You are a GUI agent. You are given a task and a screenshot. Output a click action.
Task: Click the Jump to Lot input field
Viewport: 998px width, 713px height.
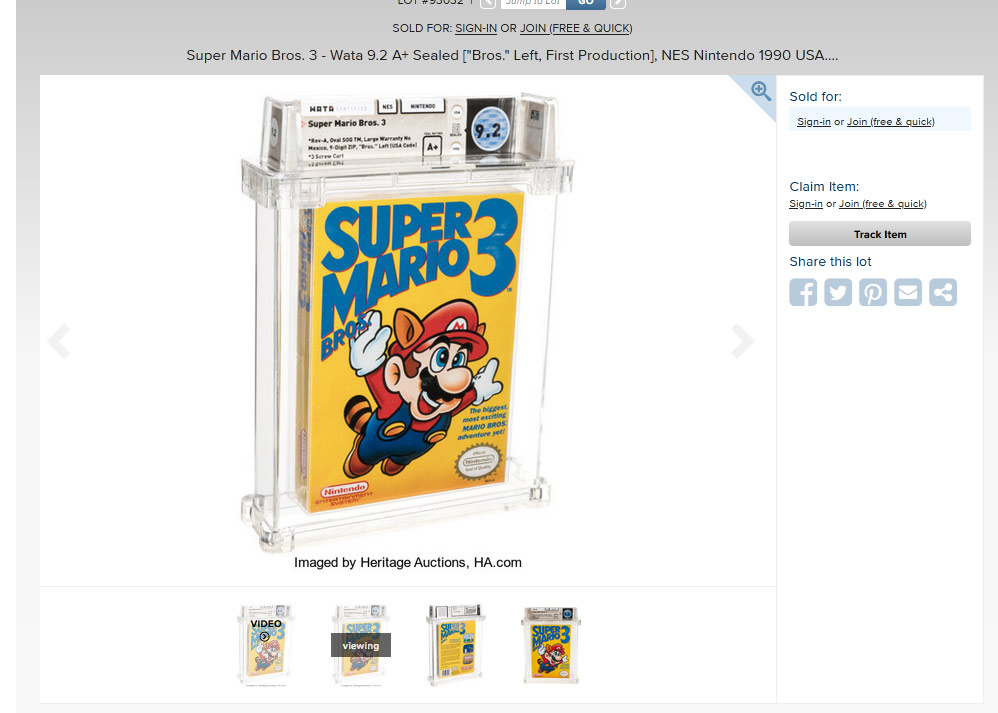[533, 3]
